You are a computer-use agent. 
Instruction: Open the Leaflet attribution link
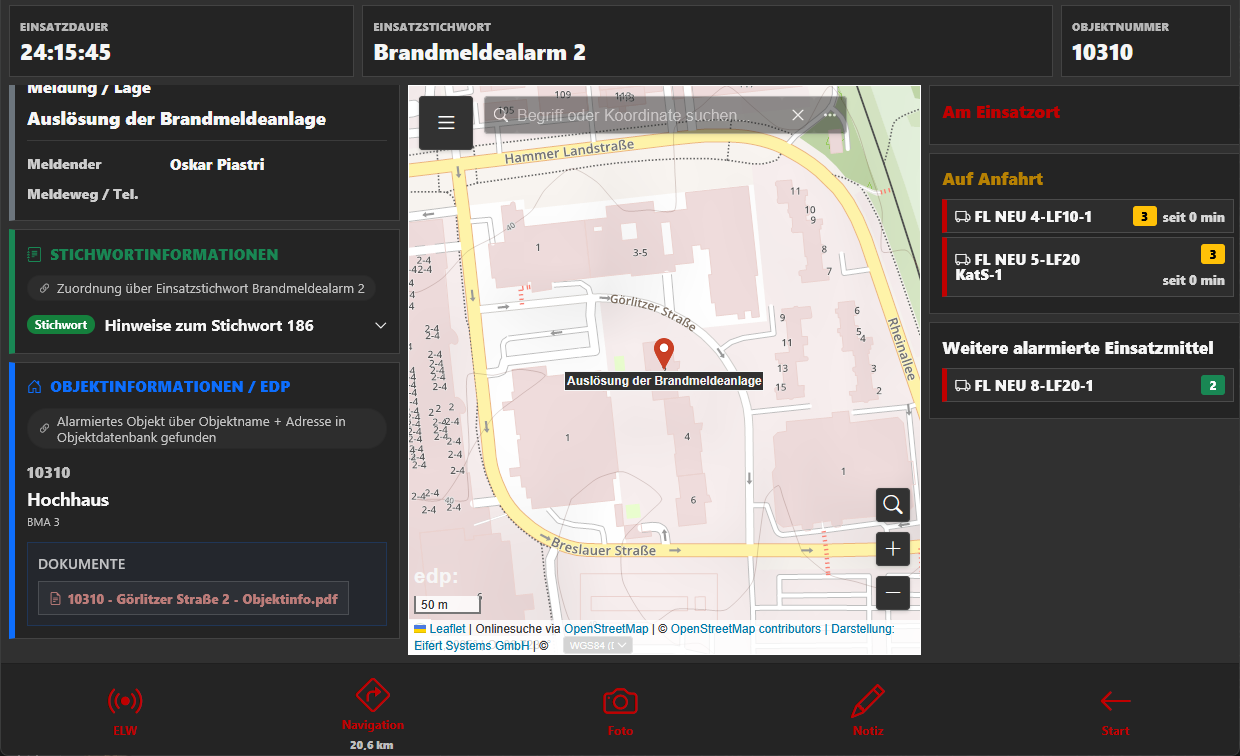click(447, 629)
